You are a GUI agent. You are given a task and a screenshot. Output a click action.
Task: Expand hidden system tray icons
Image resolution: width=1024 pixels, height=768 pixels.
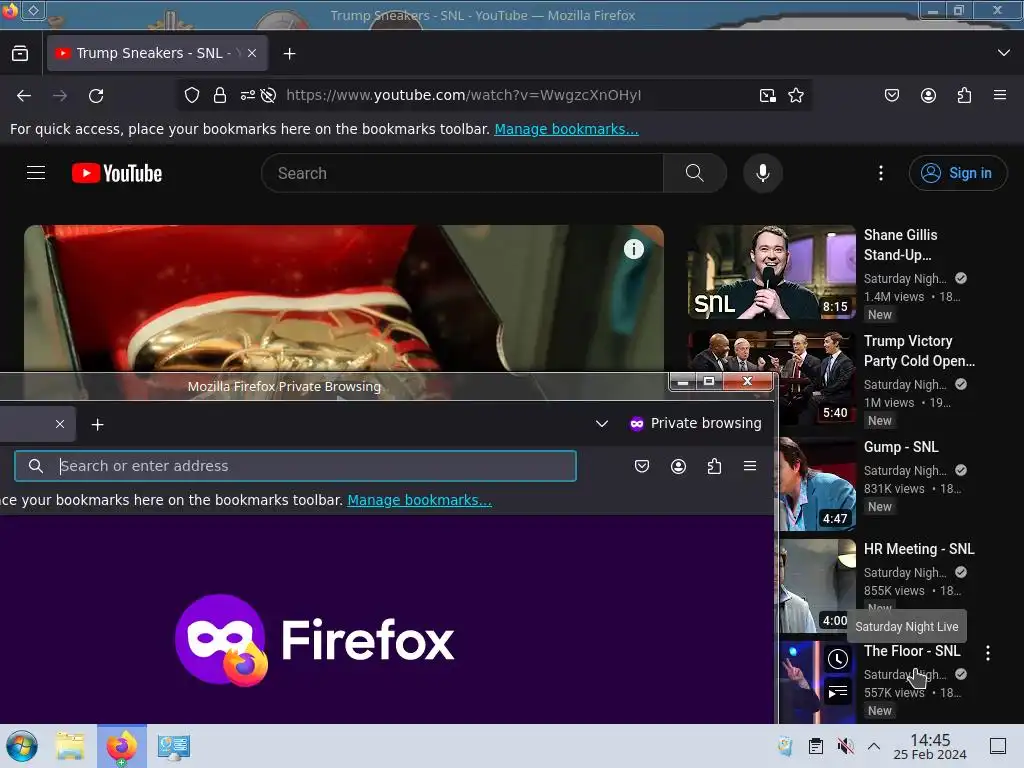coord(874,746)
